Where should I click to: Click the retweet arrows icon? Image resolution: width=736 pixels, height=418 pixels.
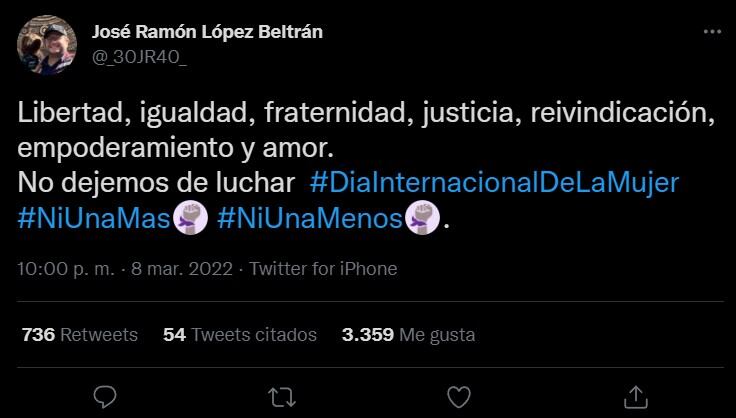click(281, 397)
